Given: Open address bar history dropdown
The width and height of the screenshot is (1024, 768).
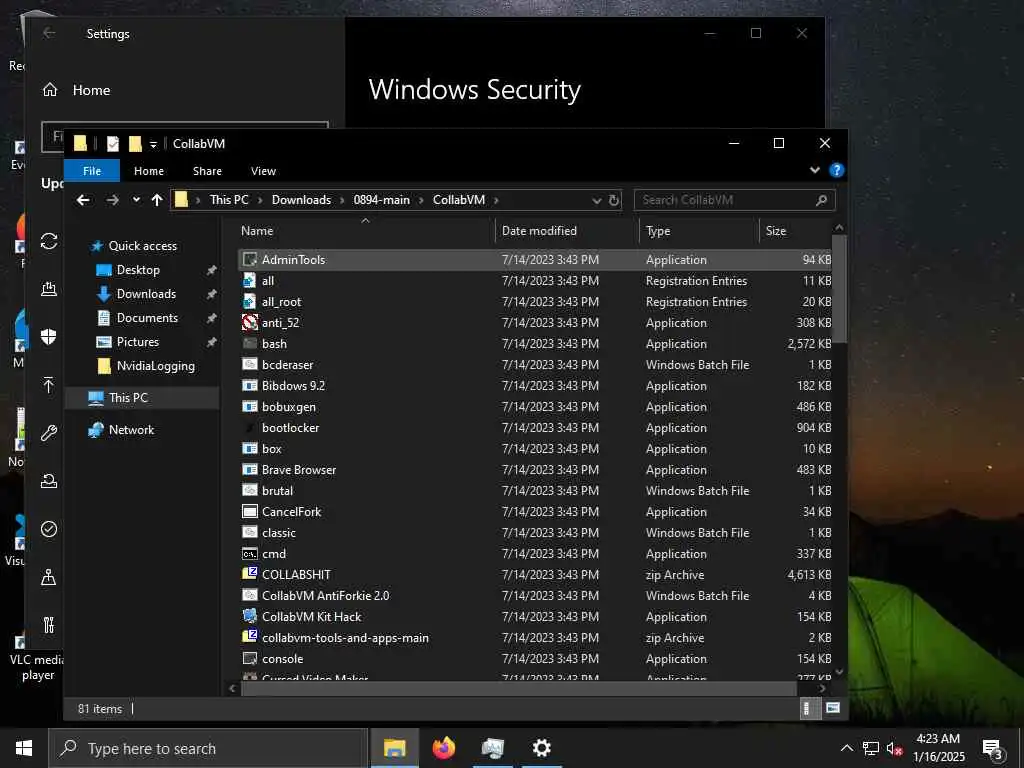Looking at the screenshot, I should click(596, 200).
